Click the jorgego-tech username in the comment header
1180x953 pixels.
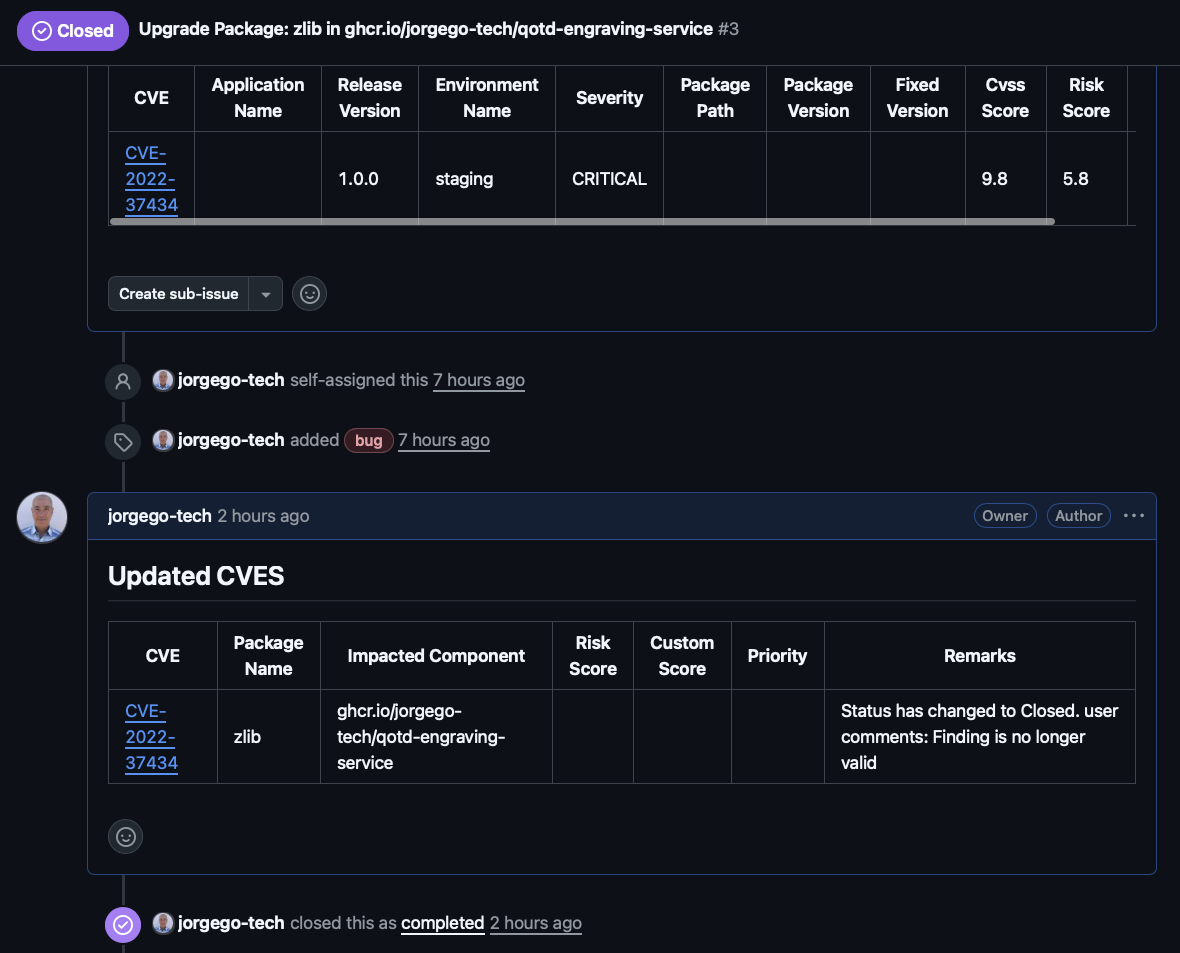160,516
